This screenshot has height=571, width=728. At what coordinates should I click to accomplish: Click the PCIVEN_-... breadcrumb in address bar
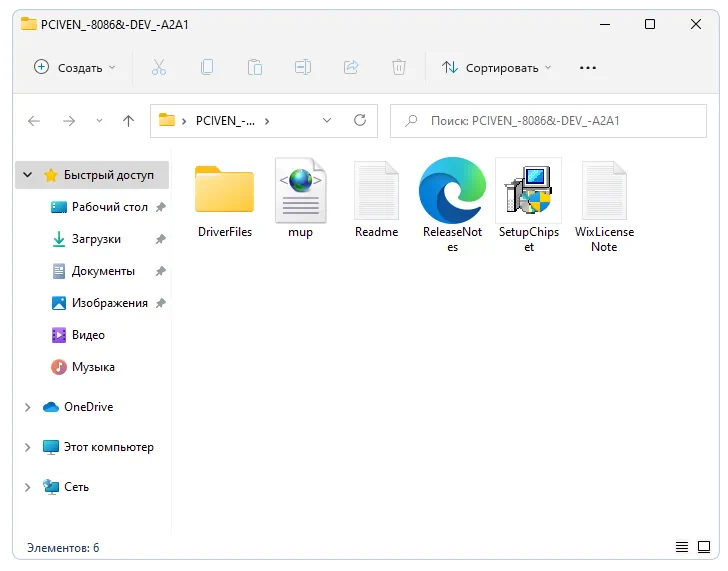pos(225,121)
